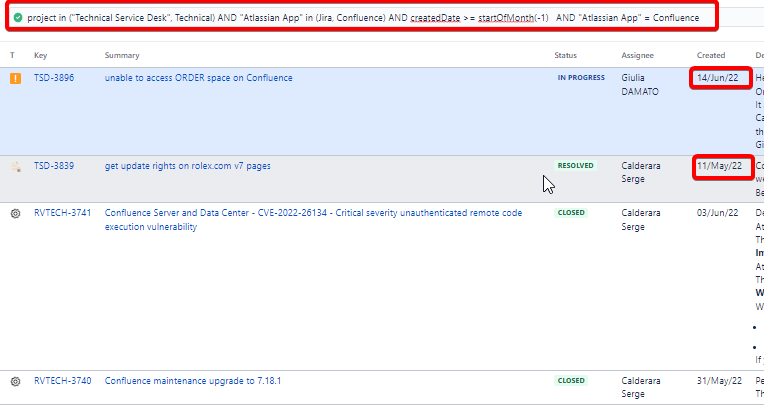Click the created date 14/Jun/22

[718, 78]
